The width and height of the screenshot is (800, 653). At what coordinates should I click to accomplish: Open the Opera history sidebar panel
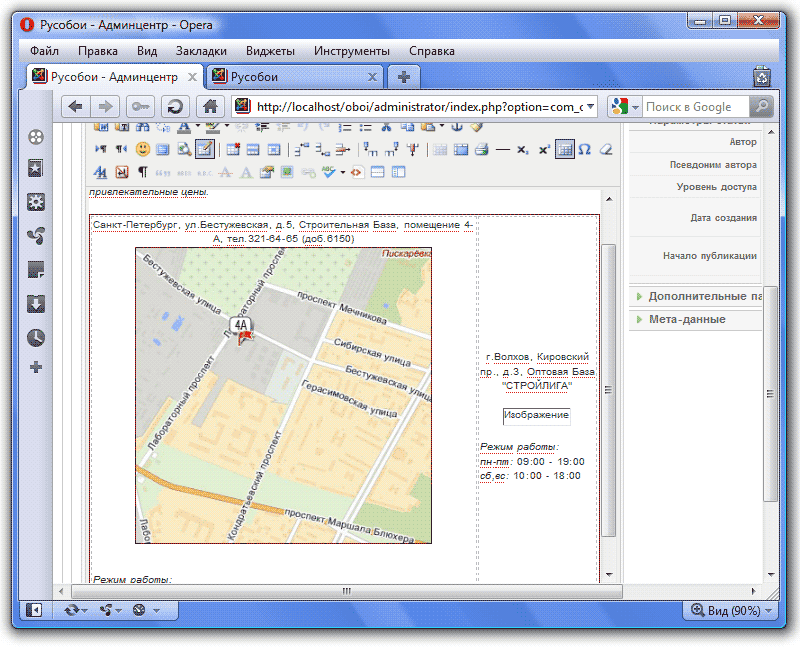pos(36,337)
